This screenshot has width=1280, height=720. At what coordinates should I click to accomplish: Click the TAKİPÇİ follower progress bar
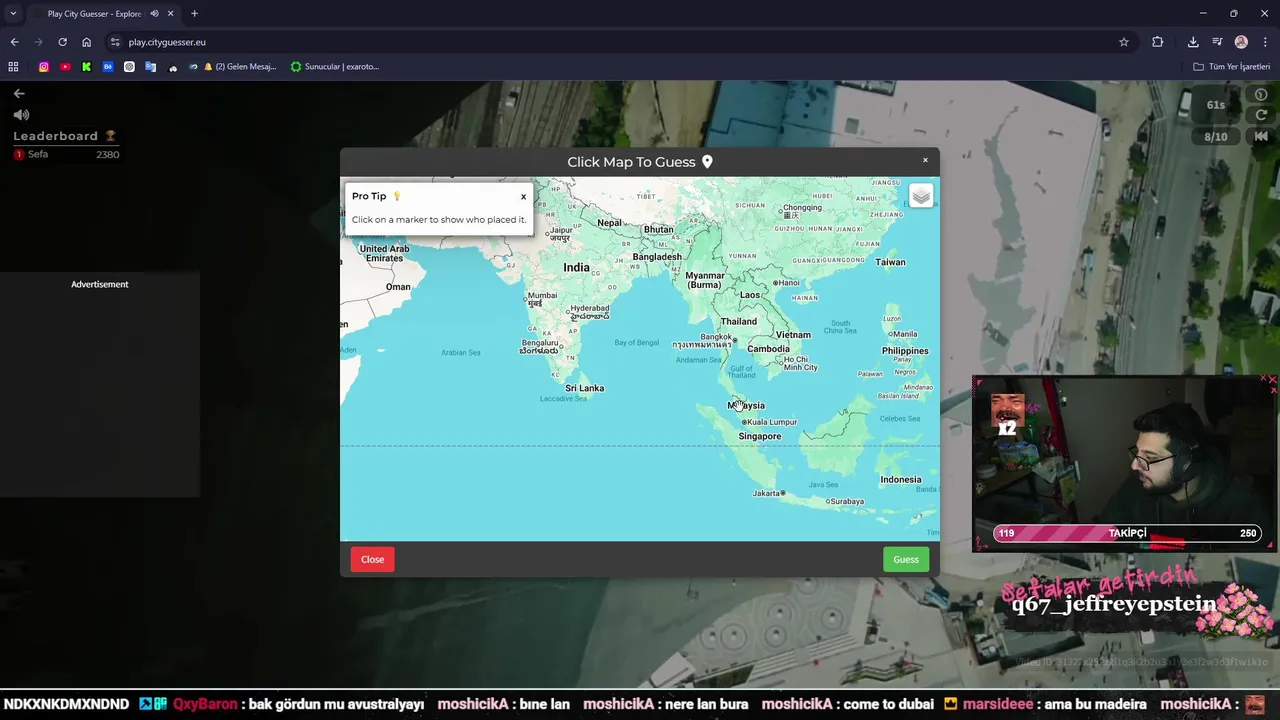pos(1126,534)
